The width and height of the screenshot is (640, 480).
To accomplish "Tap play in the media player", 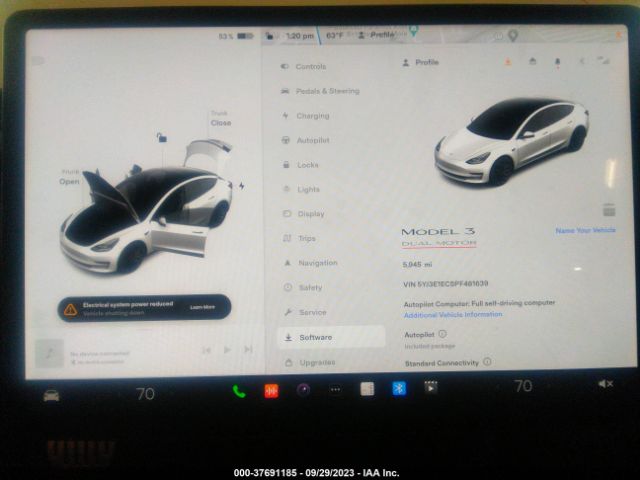I will tap(228, 350).
